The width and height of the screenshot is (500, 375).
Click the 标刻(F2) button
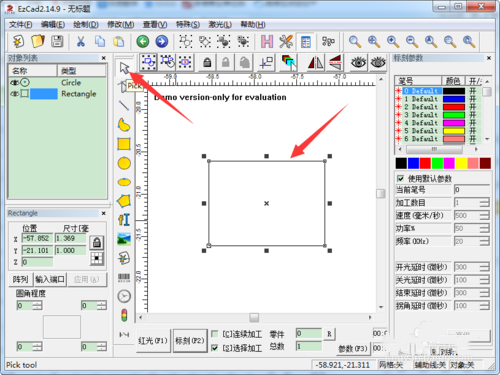click(190, 341)
